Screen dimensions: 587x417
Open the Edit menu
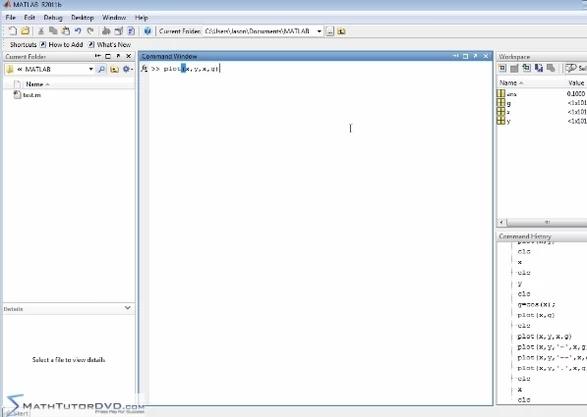point(29,18)
